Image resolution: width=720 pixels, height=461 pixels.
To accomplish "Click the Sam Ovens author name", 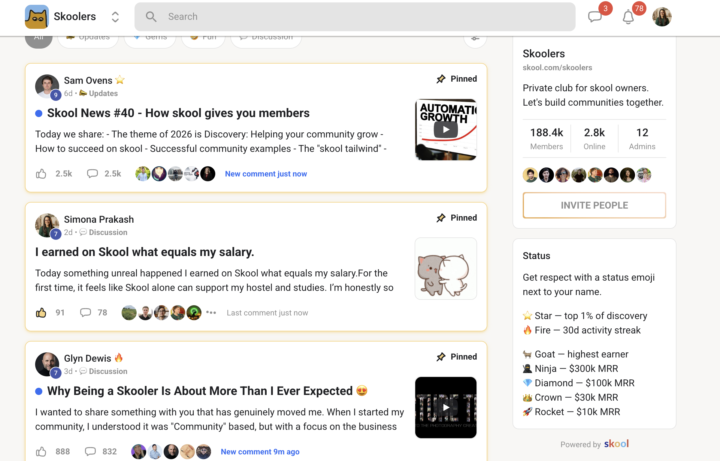I will pos(88,80).
